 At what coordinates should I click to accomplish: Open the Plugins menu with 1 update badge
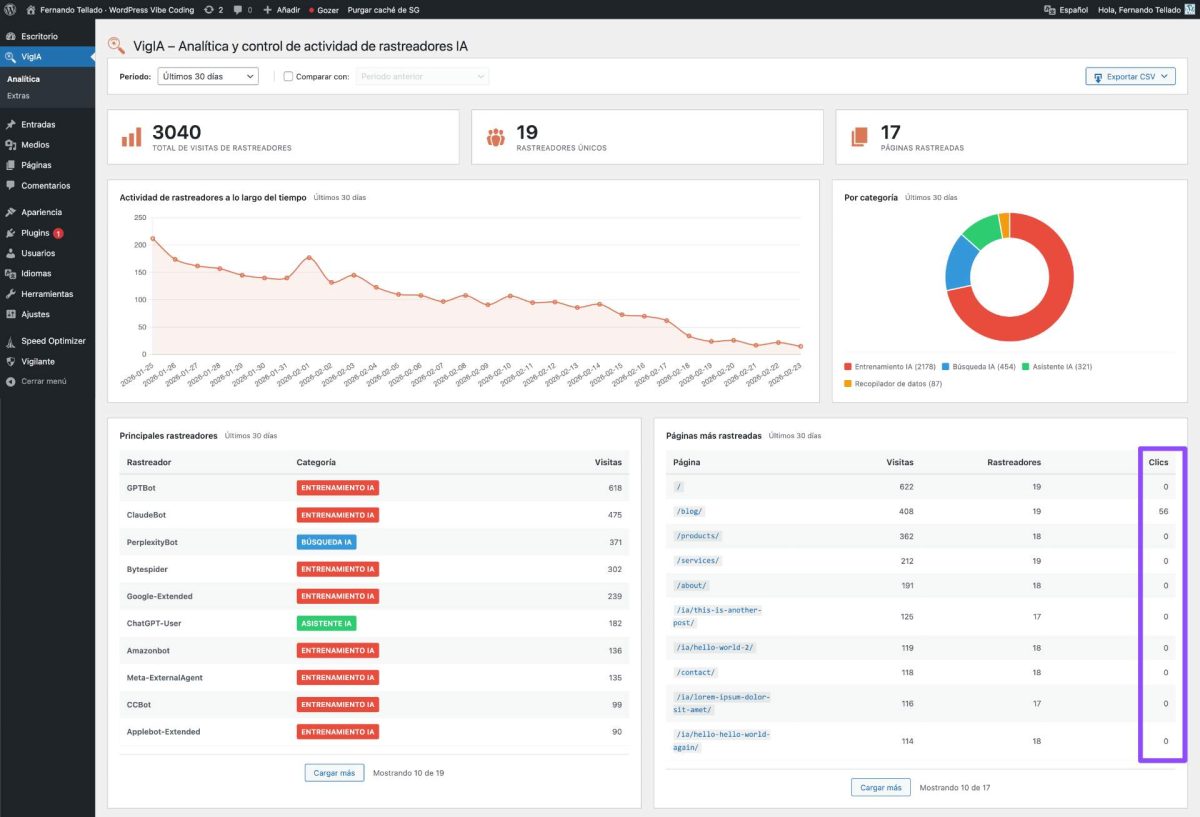(x=42, y=233)
